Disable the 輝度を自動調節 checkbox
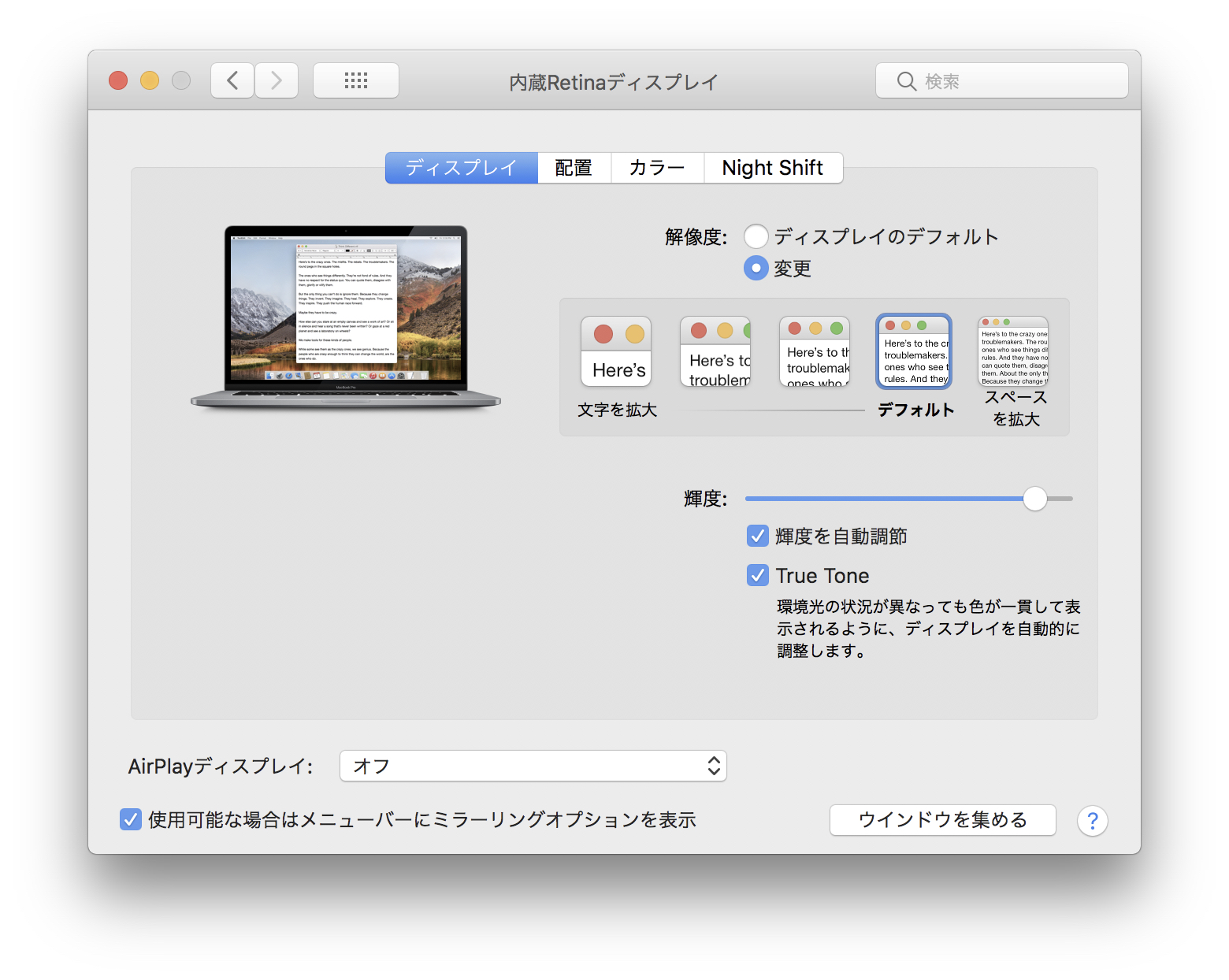Image resolution: width=1229 pixels, height=980 pixels. [758, 536]
